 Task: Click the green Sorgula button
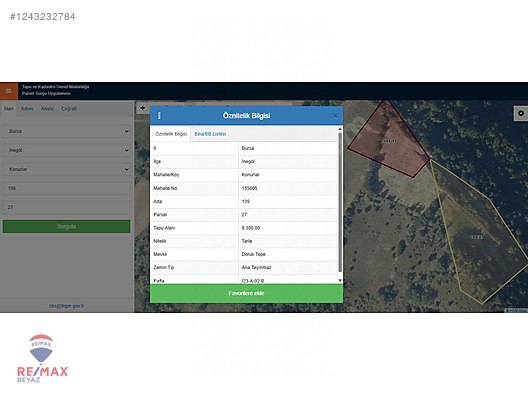(x=66, y=227)
